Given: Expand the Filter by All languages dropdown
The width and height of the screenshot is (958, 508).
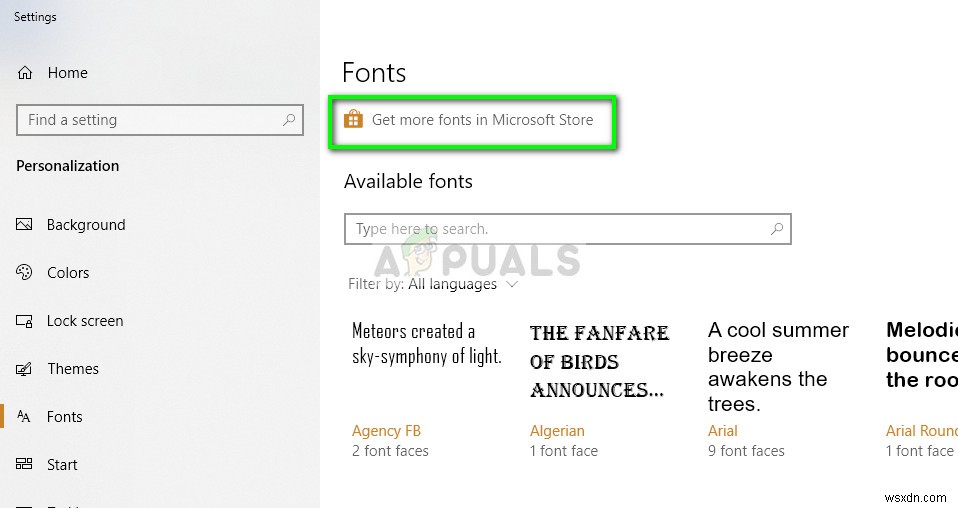Looking at the screenshot, I should pyautogui.click(x=512, y=284).
